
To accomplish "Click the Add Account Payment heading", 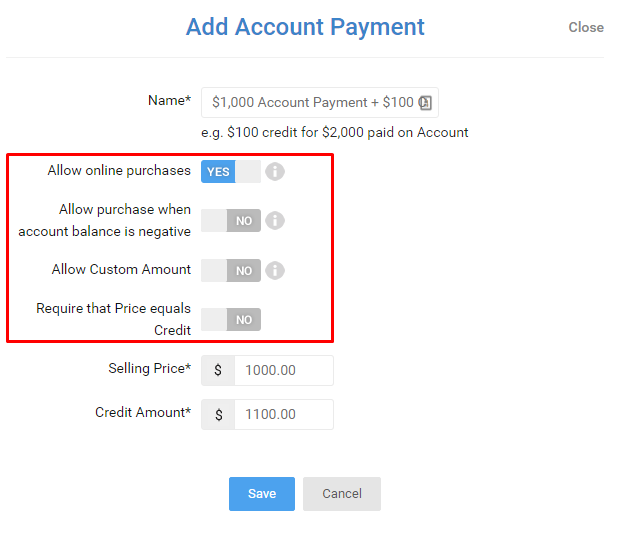I will pos(305,27).
